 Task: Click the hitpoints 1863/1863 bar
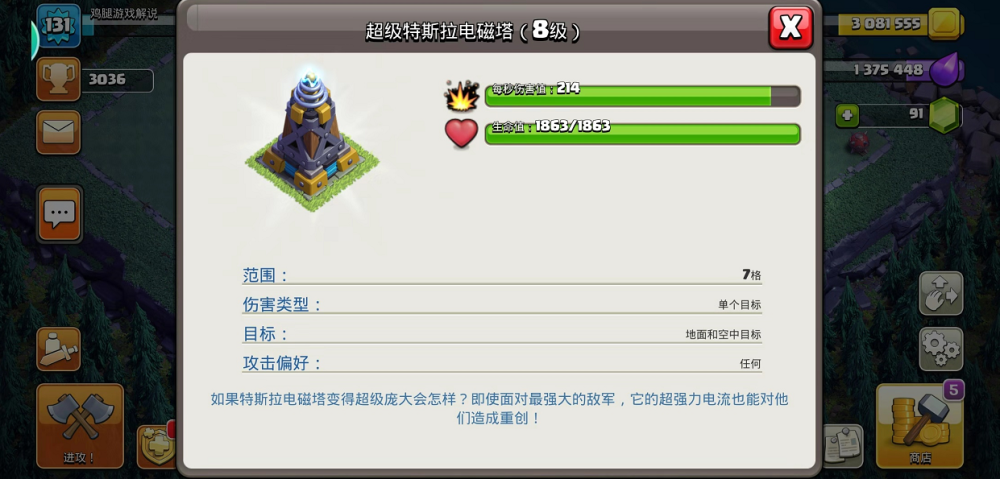tap(642, 134)
